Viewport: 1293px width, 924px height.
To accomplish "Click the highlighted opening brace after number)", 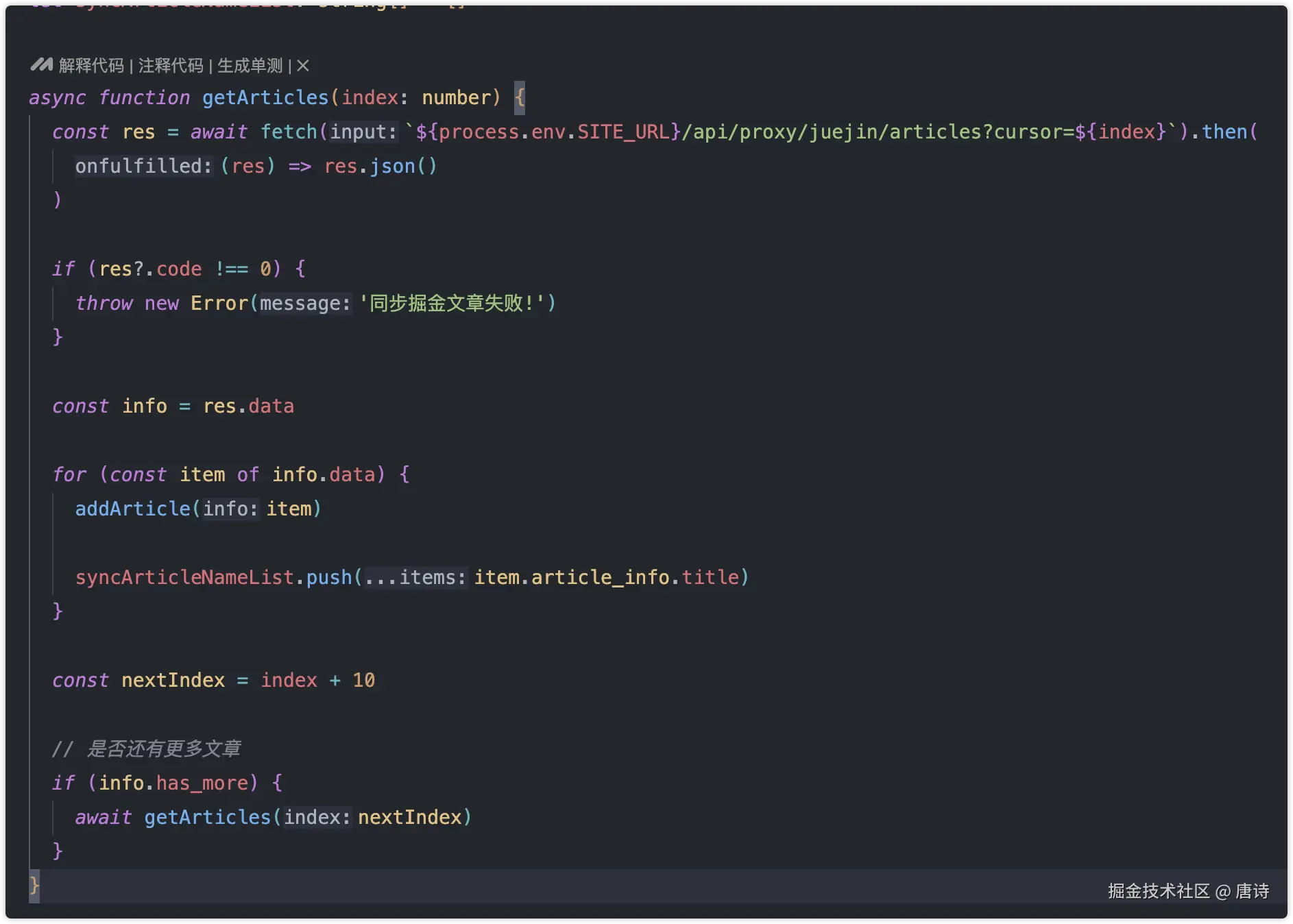I will 520,97.
